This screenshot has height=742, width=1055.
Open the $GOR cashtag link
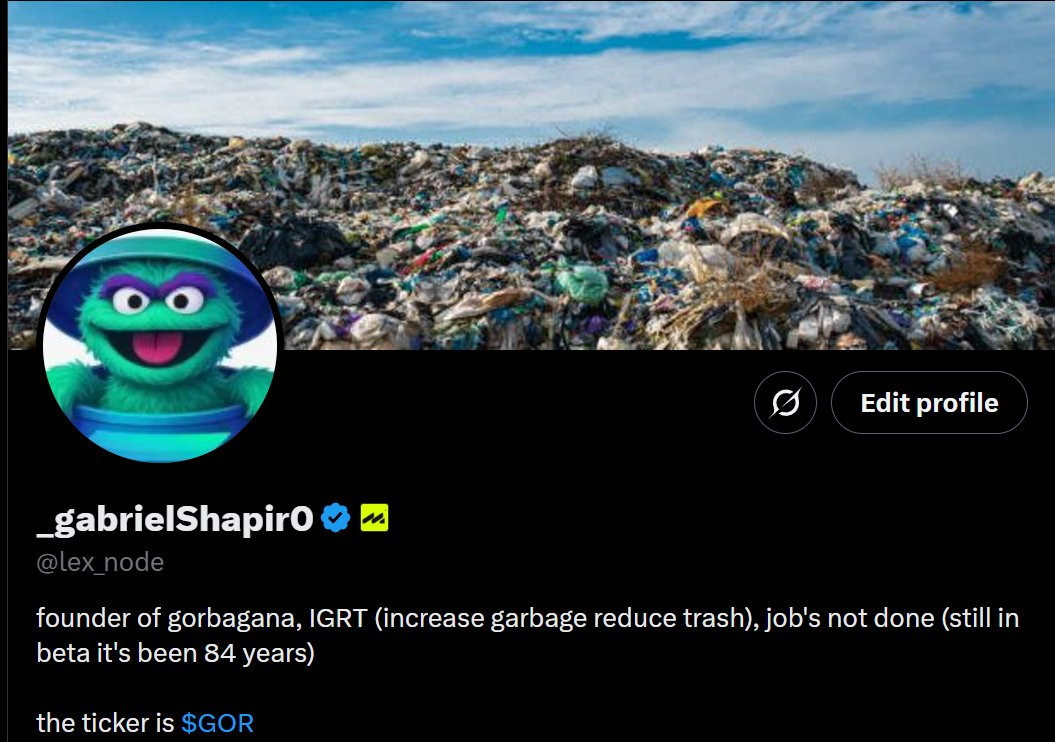tap(217, 723)
